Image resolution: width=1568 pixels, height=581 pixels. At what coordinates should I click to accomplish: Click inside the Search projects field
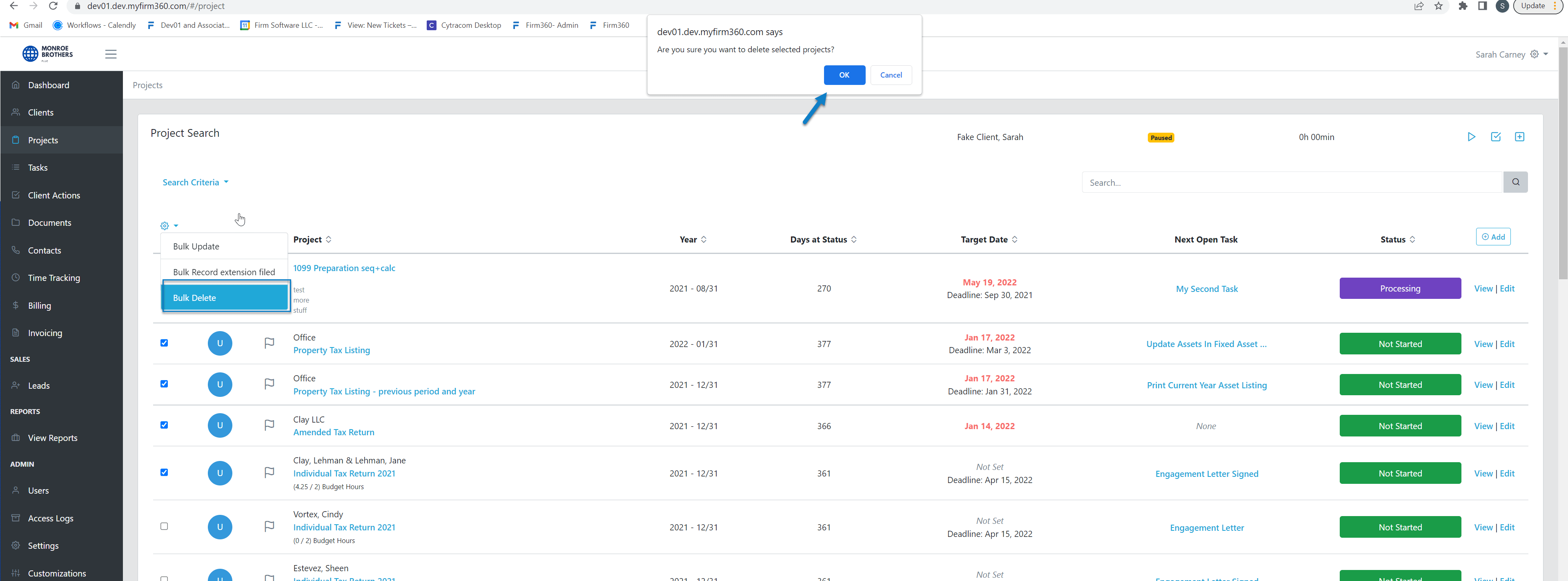1278,182
